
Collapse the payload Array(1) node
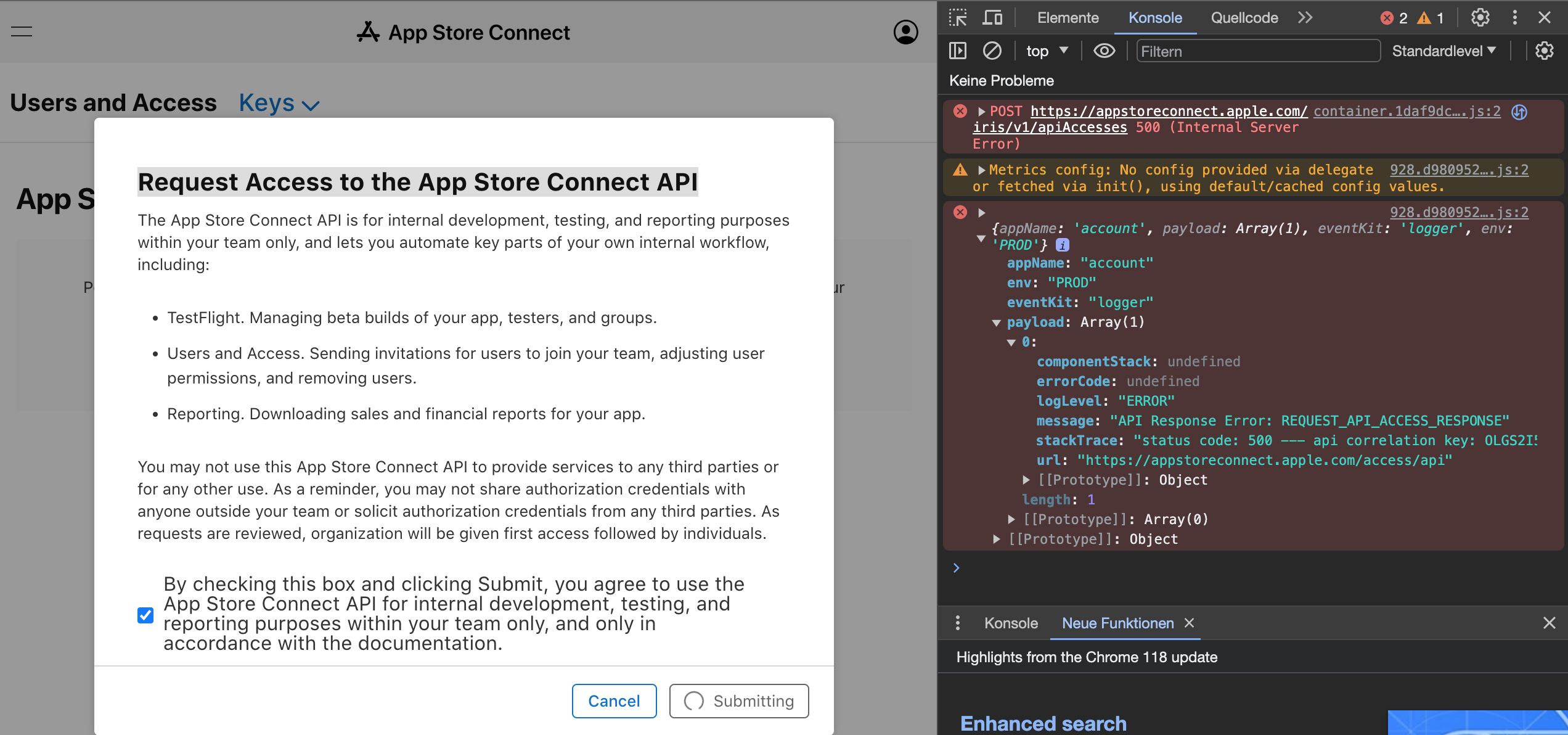(996, 322)
